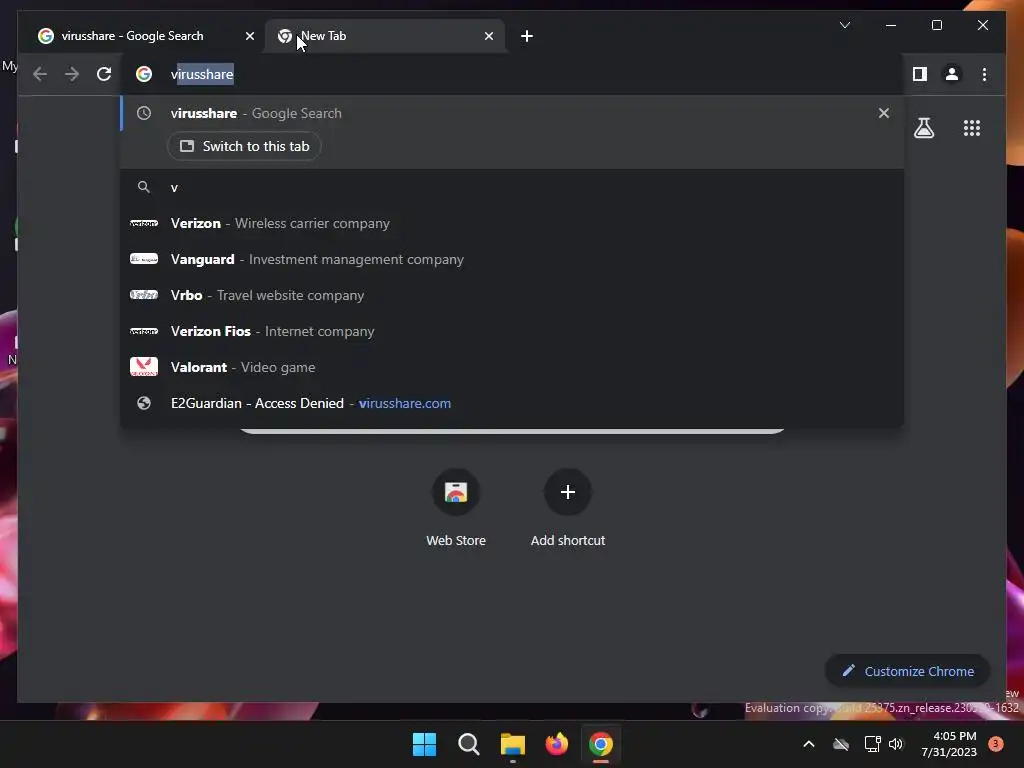Switch to the virusshare Google Search tab

(145, 36)
